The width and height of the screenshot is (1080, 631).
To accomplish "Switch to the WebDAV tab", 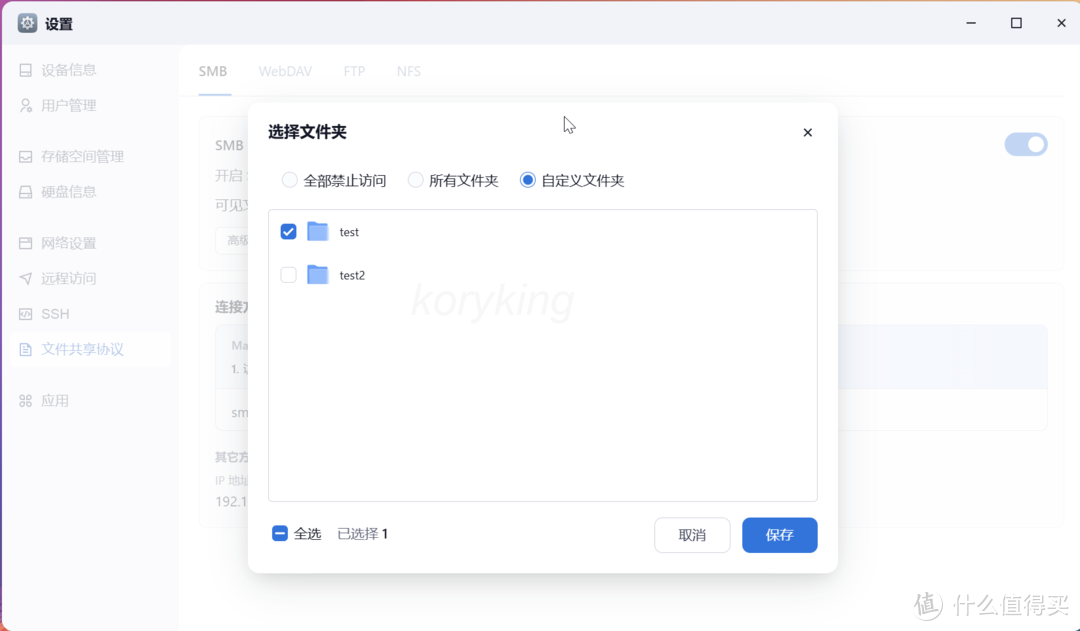I will tap(285, 71).
